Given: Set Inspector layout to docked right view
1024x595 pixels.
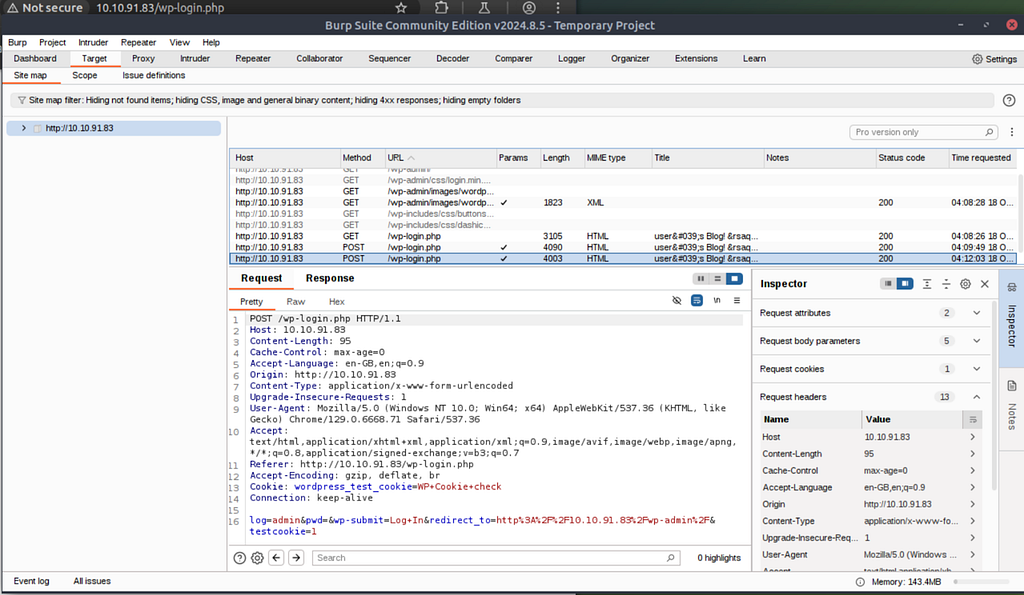Looking at the screenshot, I should click(x=904, y=283).
